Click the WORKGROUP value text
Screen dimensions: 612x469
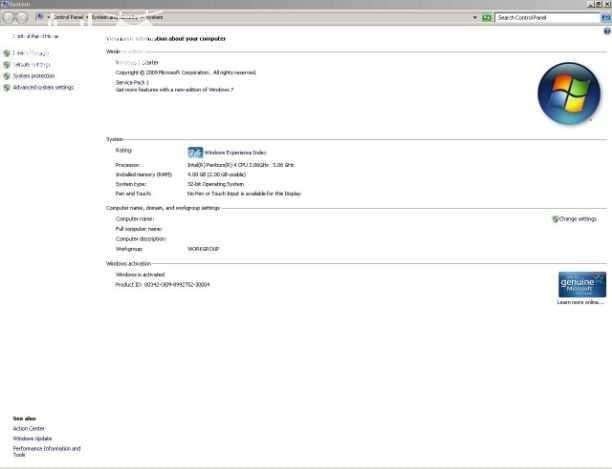203,249
